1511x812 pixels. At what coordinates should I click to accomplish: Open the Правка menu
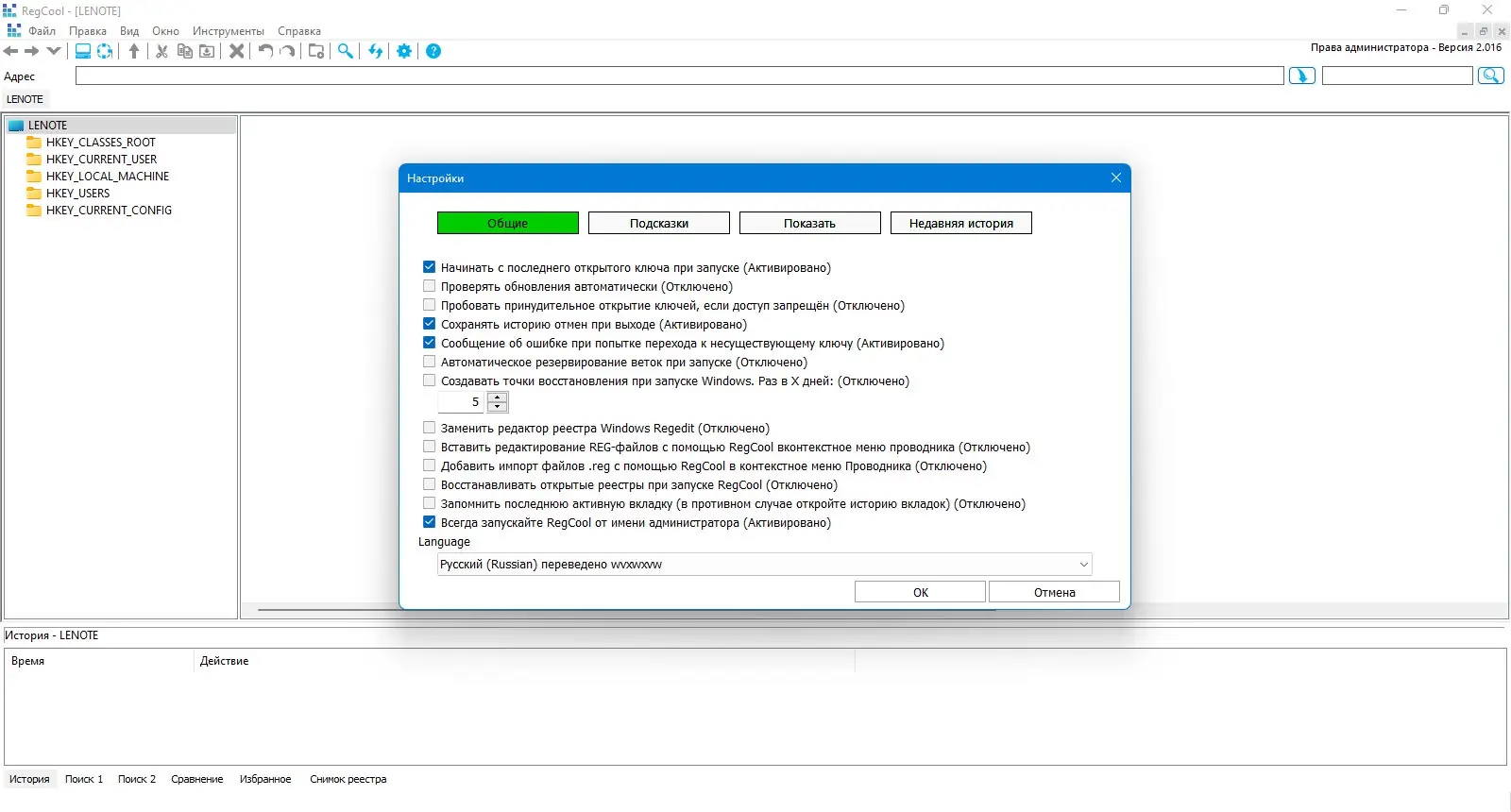[x=88, y=31]
